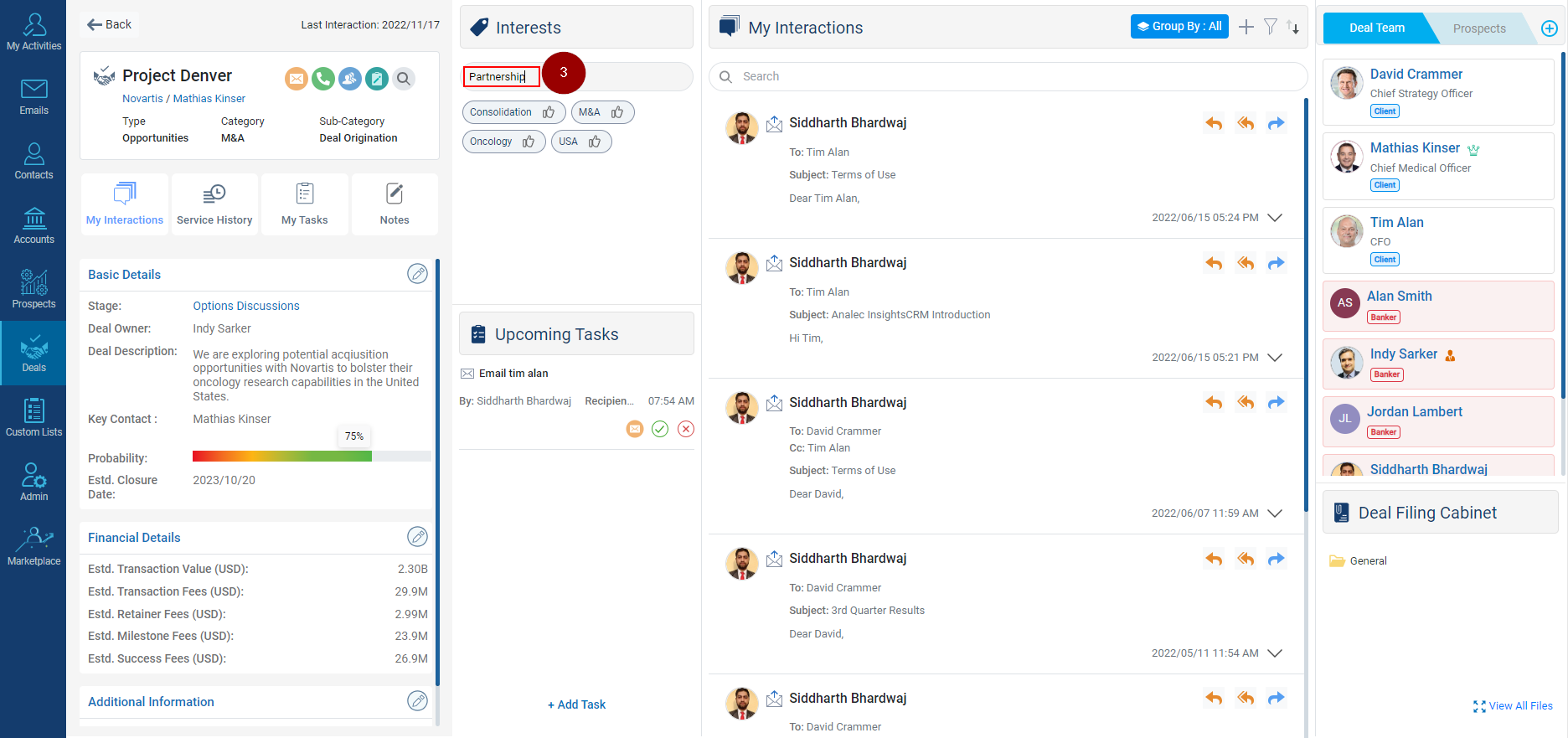The width and height of the screenshot is (1568, 738).
Task: Open Prospects in left sidebar
Action: [x=34, y=290]
